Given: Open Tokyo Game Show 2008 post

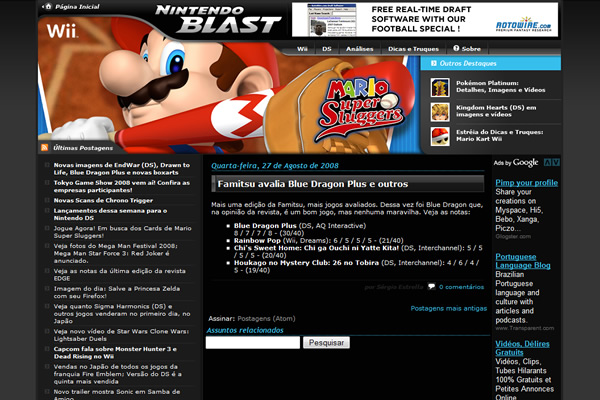Looking at the screenshot, I should 122,186.
